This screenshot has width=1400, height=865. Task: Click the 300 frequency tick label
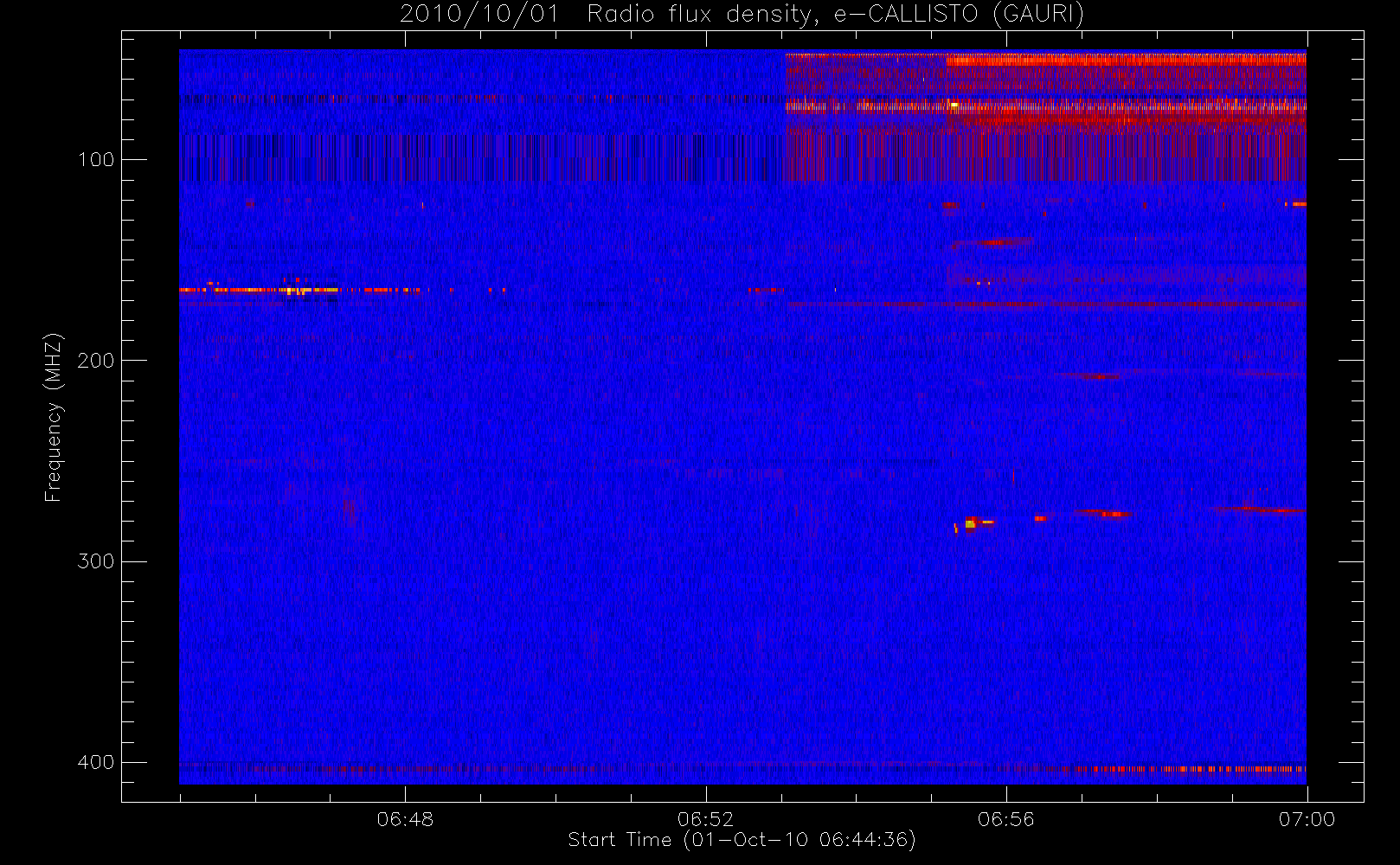pyautogui.click(x=95, y=561)
